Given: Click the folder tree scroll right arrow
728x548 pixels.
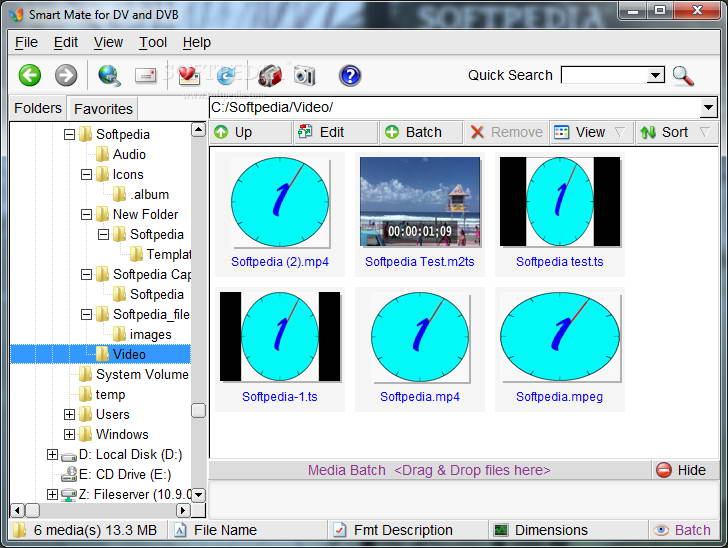Looking at the screenshot, I should point(183,510).
